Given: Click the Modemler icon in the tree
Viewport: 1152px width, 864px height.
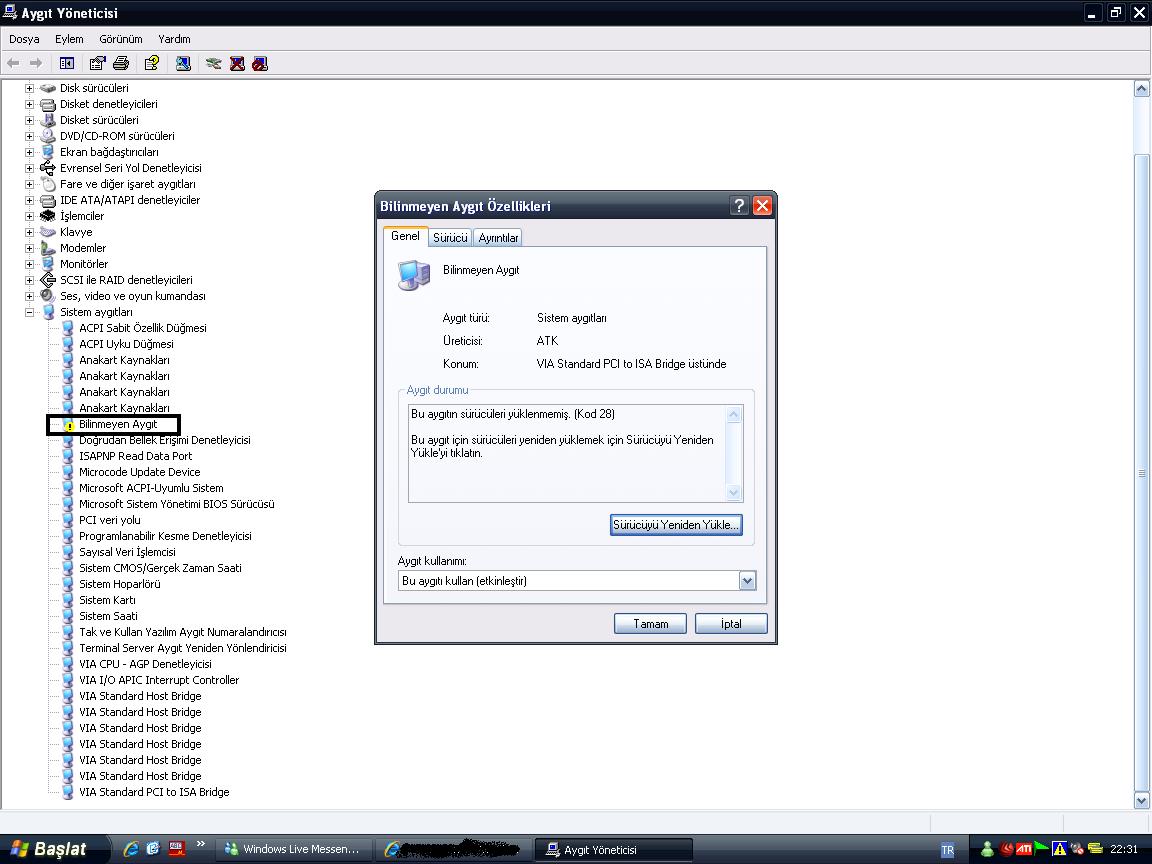Looking at the screenshot, I should click(48, 248).
